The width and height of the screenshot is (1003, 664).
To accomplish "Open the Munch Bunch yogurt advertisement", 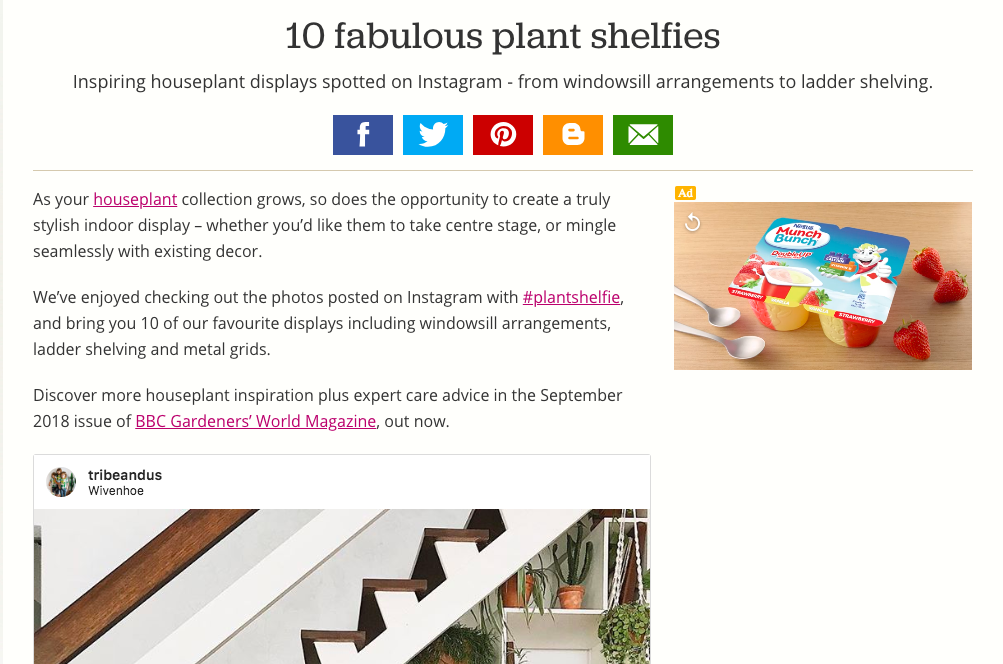I will (823, 286).
